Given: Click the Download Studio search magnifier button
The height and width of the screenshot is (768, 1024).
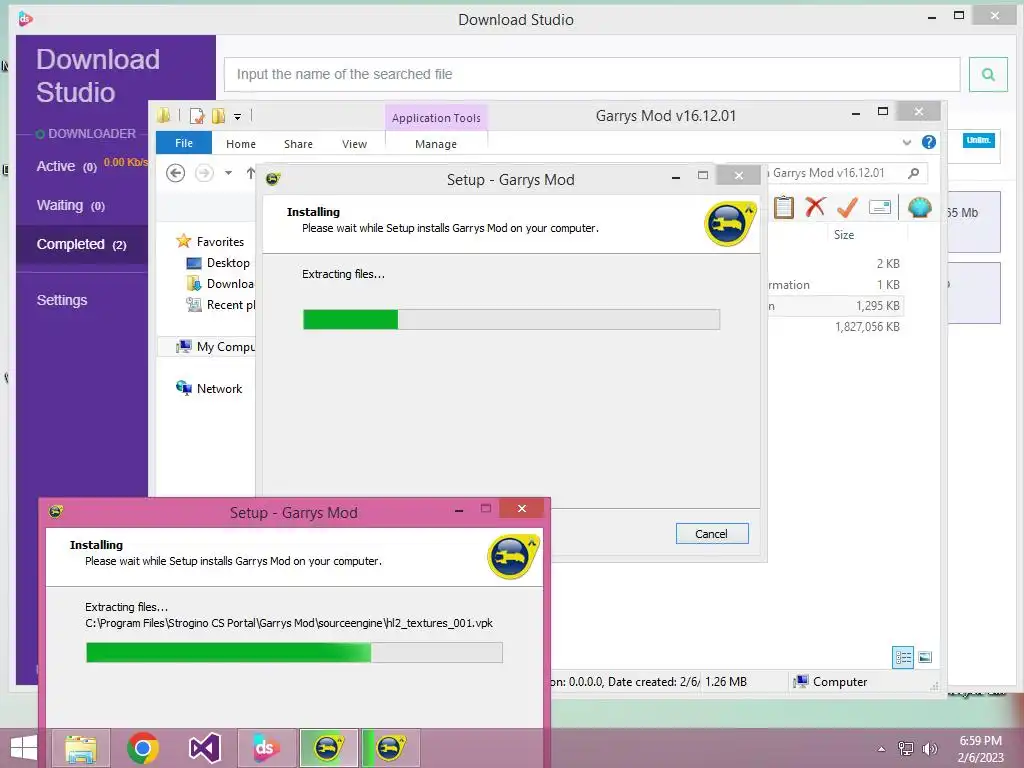Looking at the screenshot, I should click(x=988, y=74).
